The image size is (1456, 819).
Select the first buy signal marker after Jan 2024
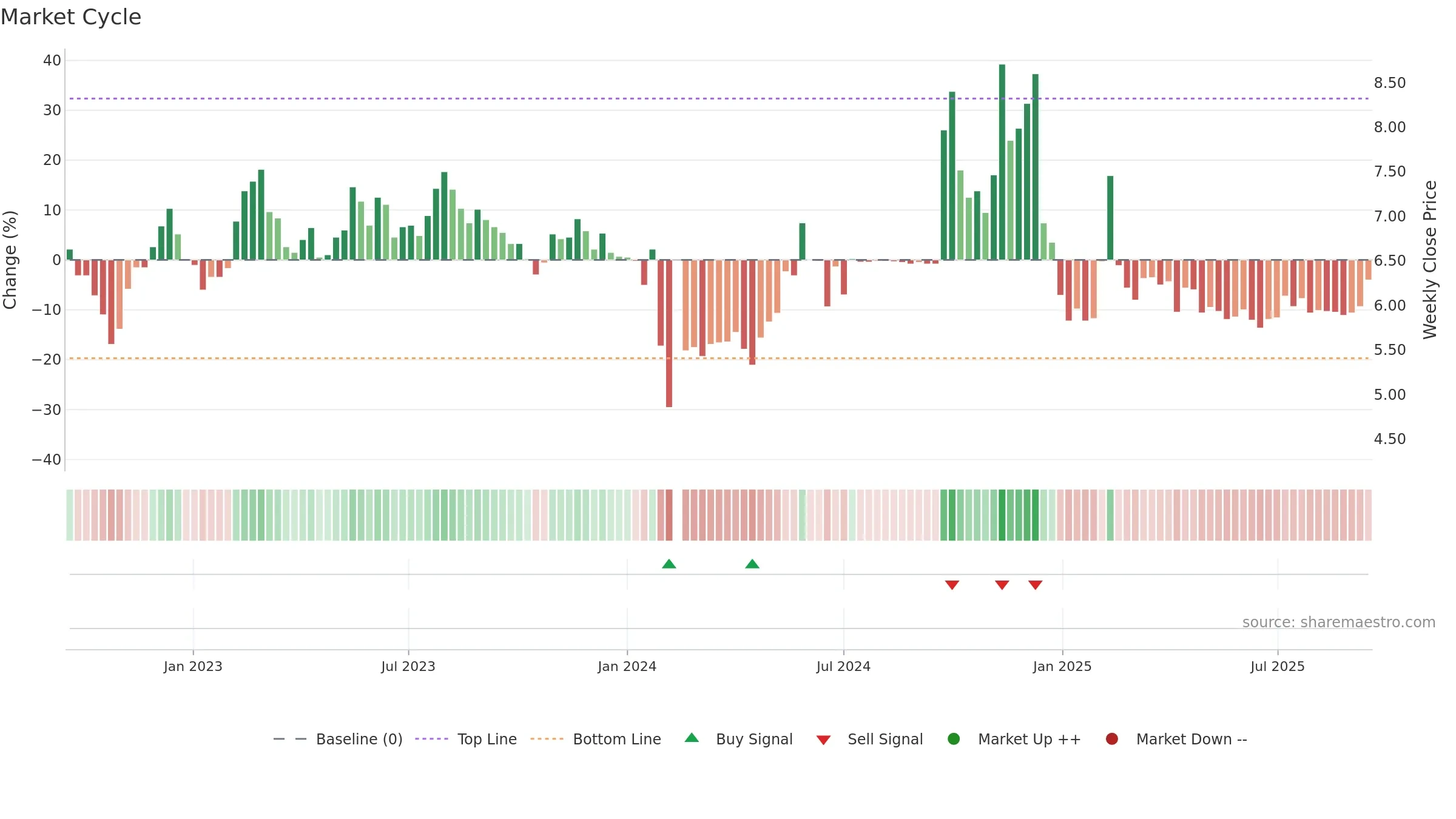click(x=669, y=564)
